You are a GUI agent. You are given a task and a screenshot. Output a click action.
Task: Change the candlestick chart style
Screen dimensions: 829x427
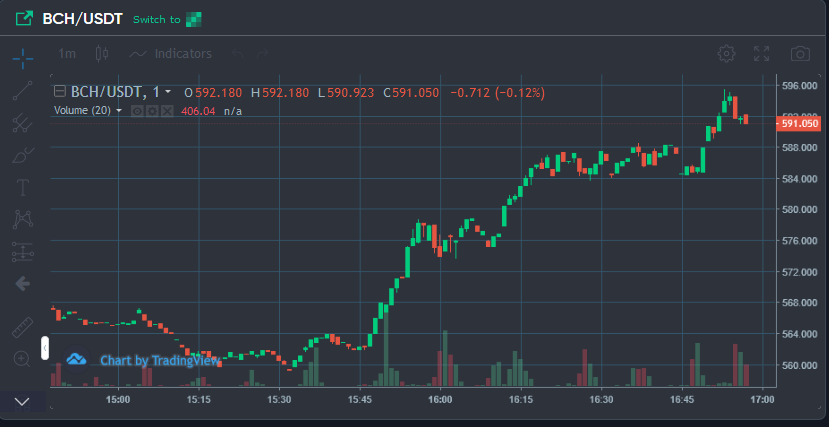[x=102, y=53]
